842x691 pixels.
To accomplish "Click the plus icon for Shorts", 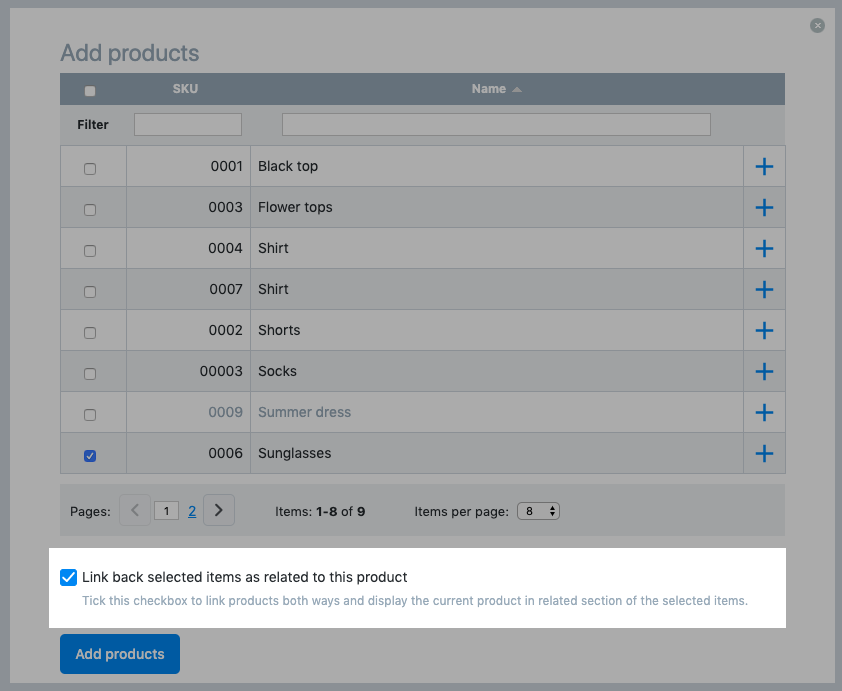I will tap(764, 330).
